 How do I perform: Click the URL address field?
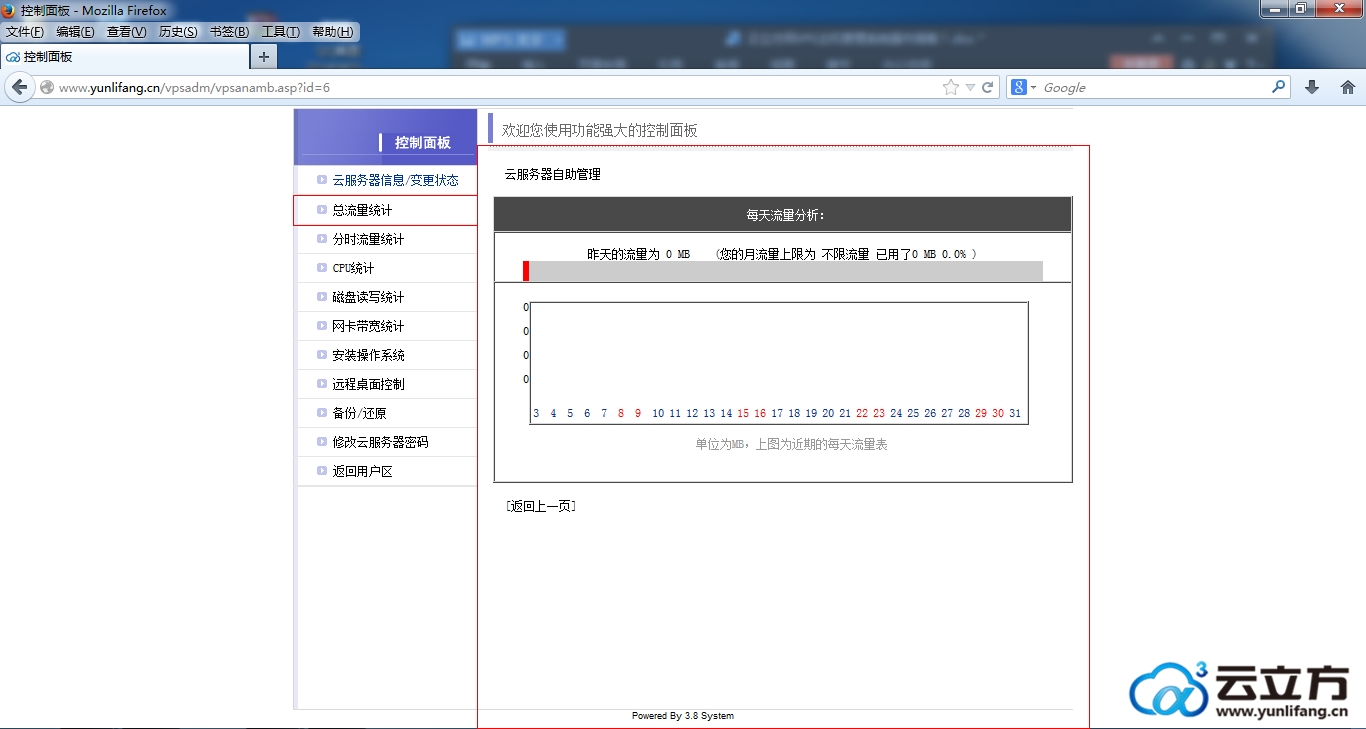click(x=498, y=87)
